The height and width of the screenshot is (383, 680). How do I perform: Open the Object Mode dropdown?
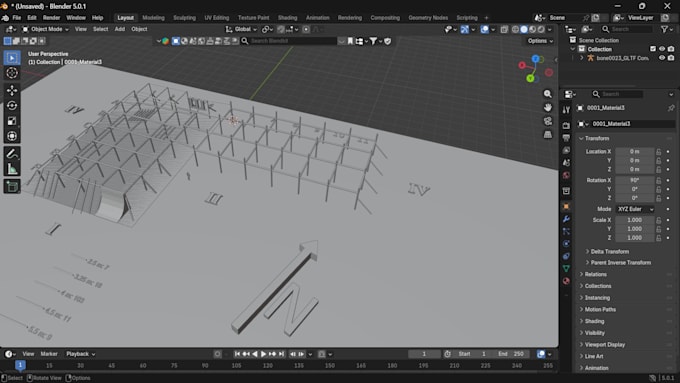[46, 29]
